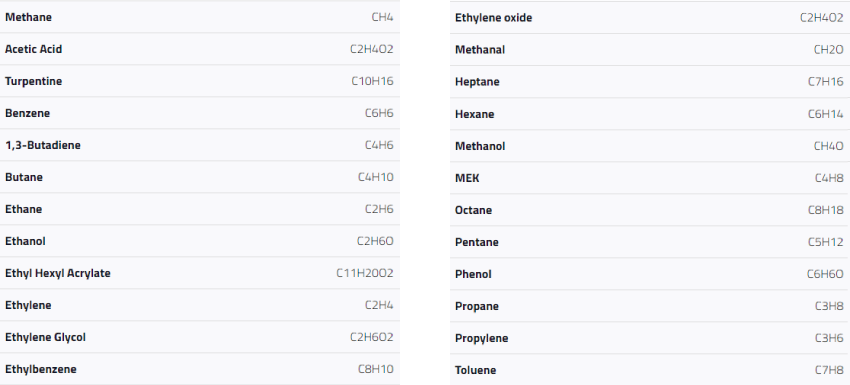850x385 pixels.
Task: Select the 1,3-Butadiene row
Action: click(x=199, y=145)
